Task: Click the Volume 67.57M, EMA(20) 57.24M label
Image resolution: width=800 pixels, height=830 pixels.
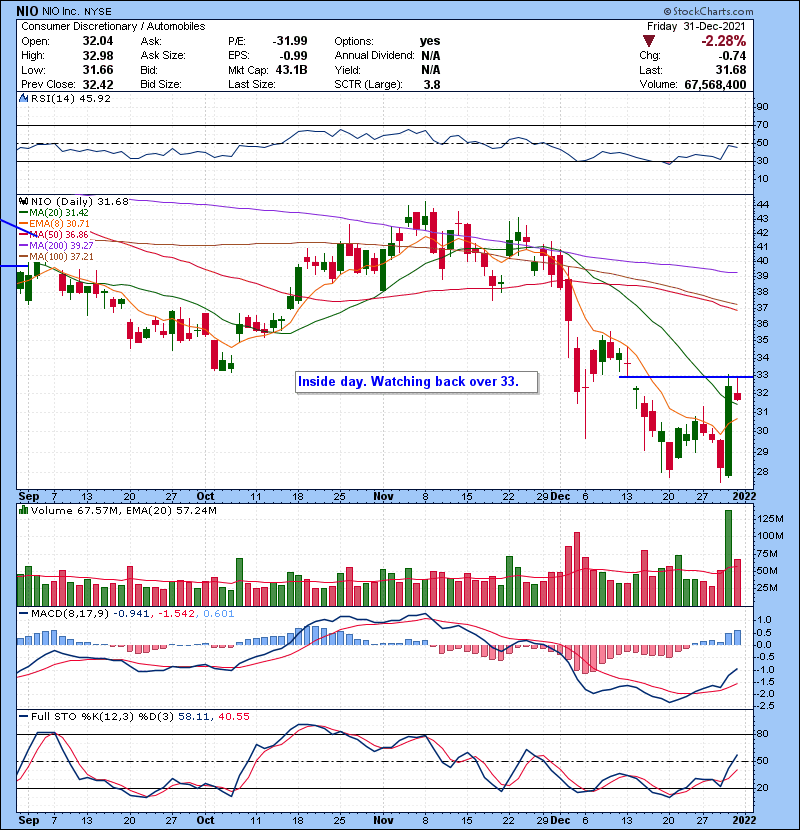Action: coord(124,511)
